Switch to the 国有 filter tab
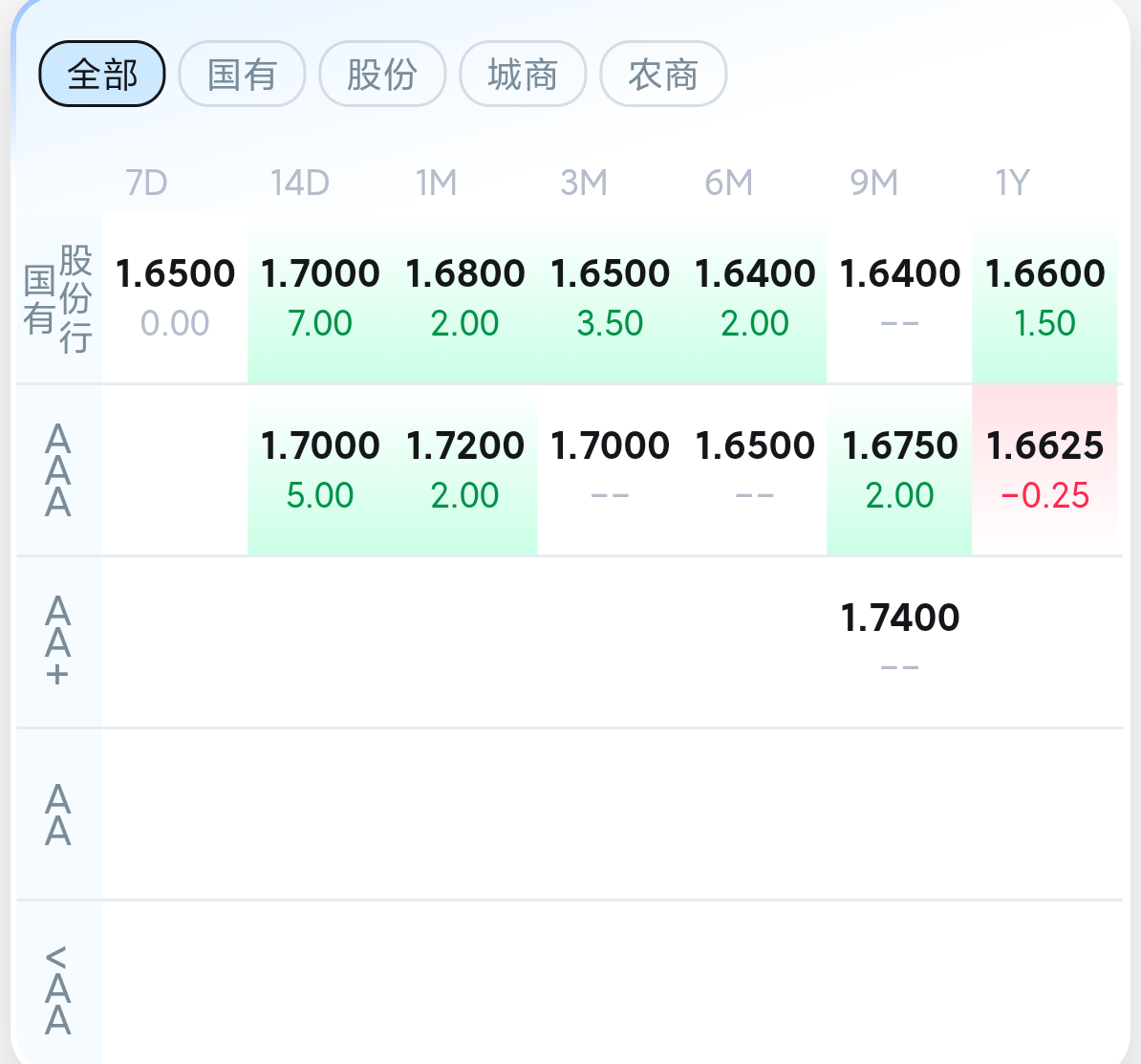This screenshot has height=1064, width=1141. (243, 74)
